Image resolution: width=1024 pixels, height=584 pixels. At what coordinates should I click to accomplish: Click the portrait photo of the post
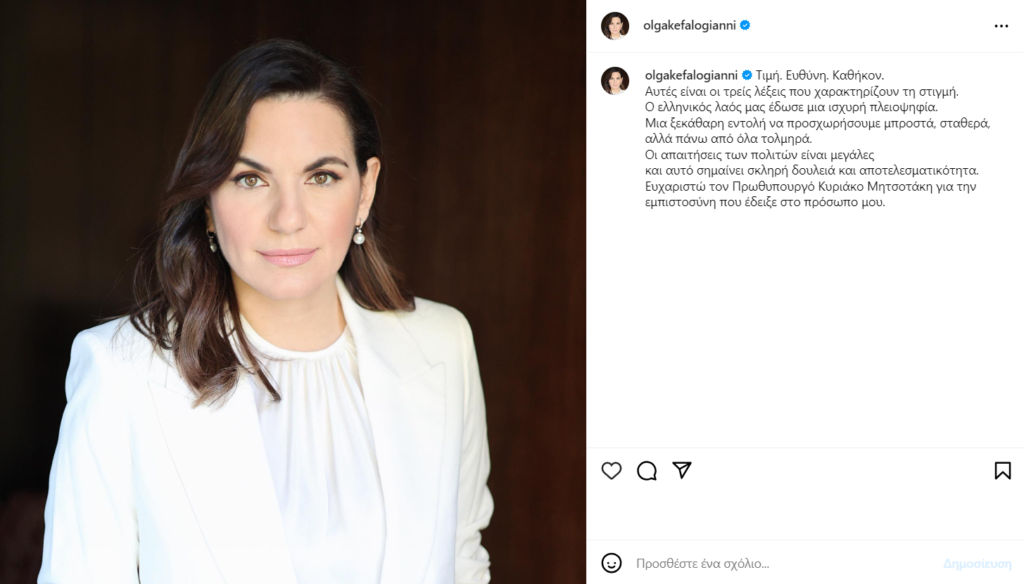point(293,292)
